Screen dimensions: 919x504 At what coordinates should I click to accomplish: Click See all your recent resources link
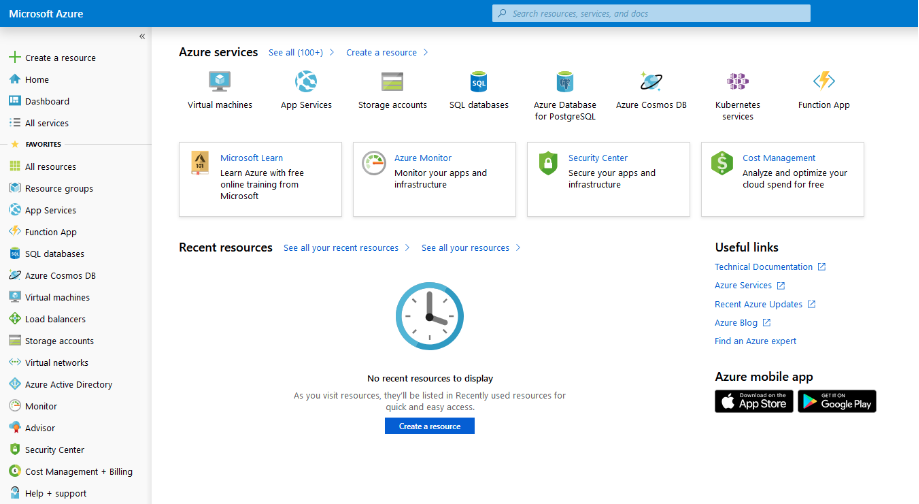tap(341, 248)
